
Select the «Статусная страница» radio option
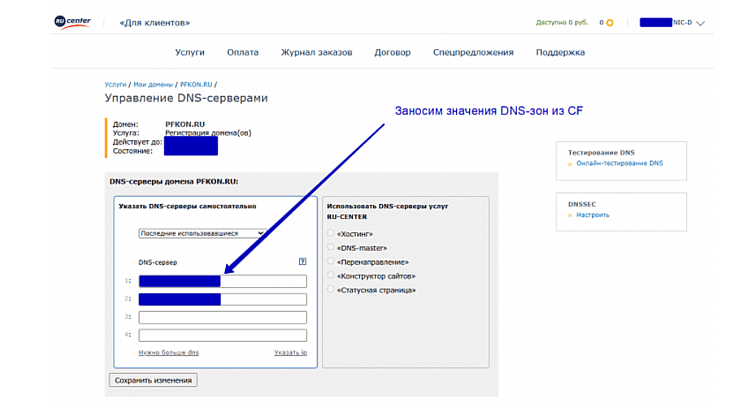coord(330,289)
